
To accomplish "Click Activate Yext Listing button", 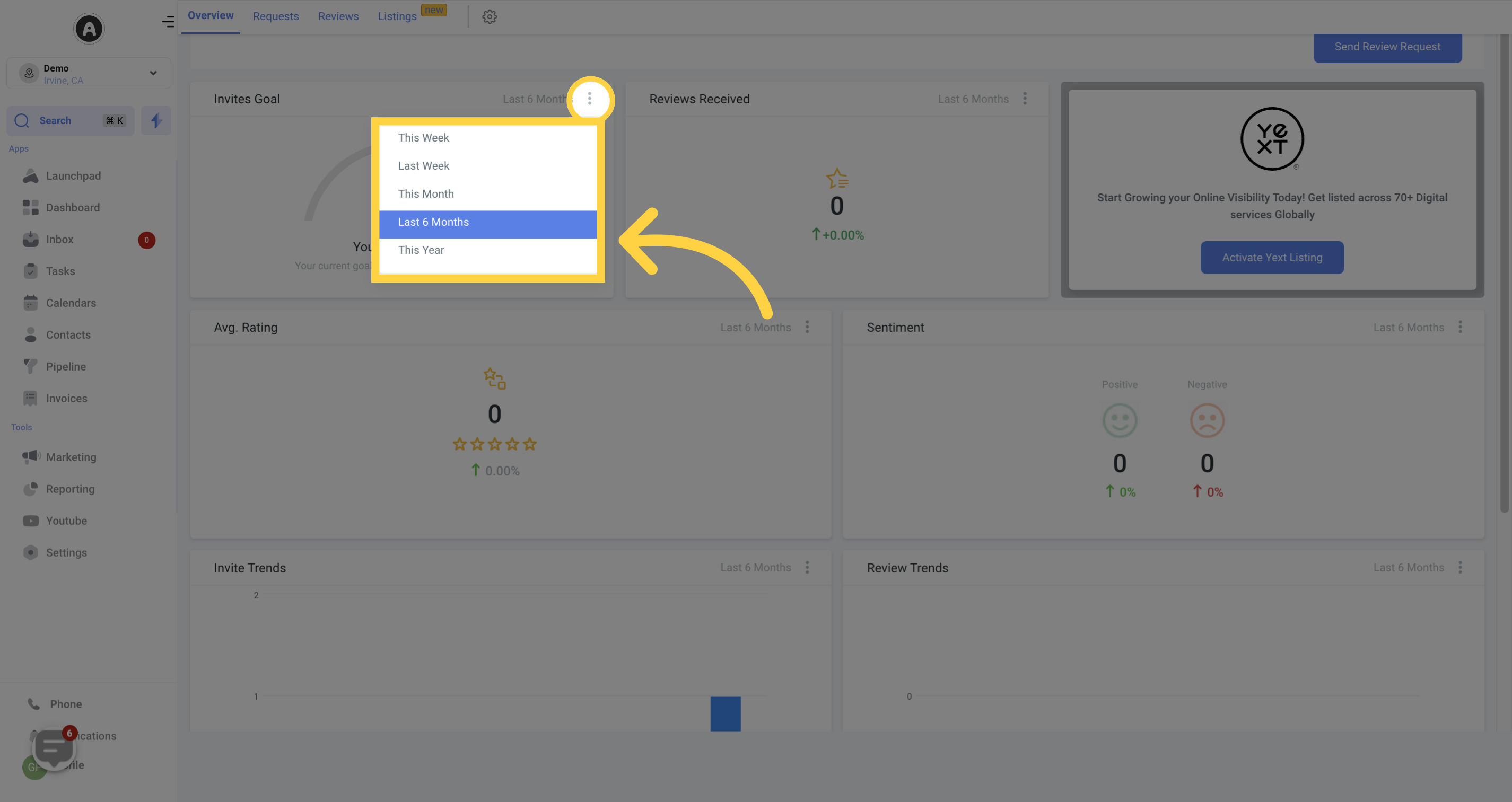I will tap(1272, 258).
